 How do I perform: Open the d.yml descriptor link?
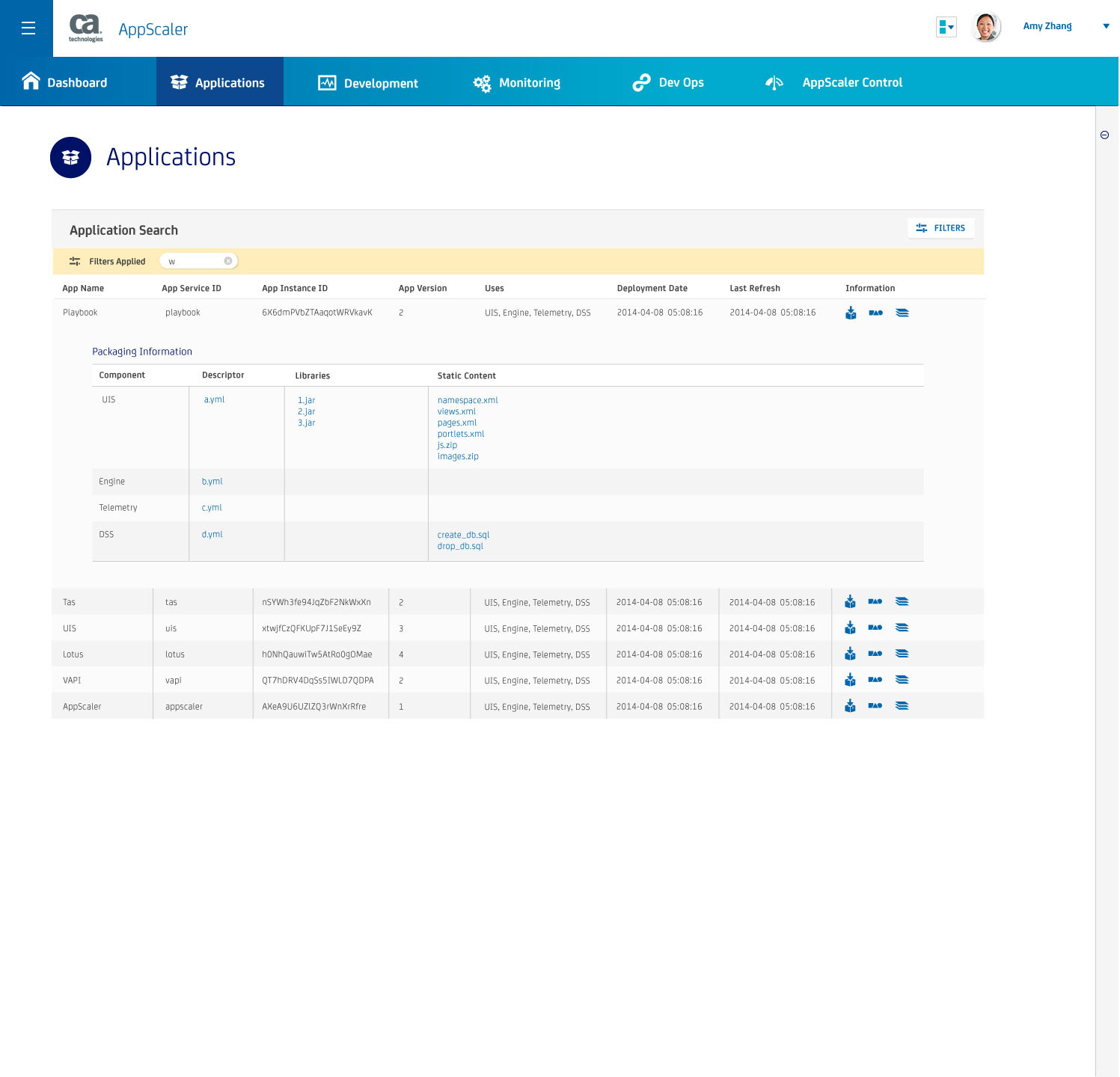212,535
